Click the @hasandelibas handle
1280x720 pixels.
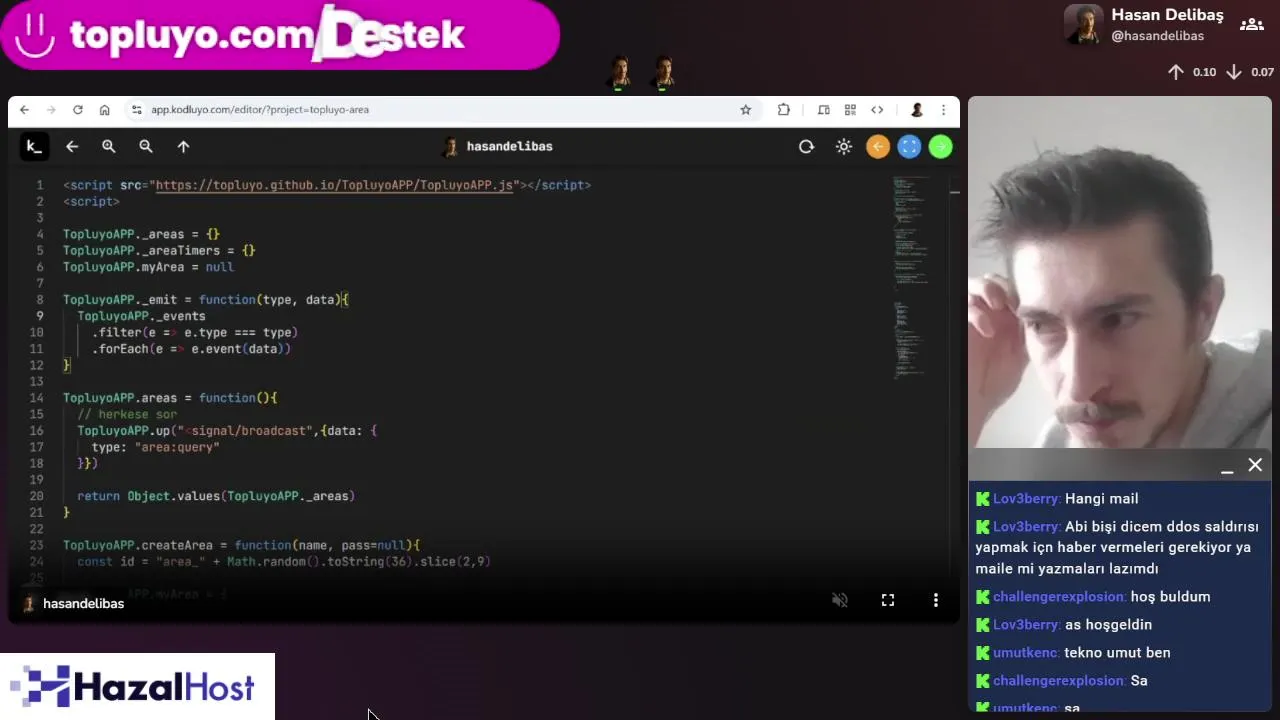[1157, 36]
